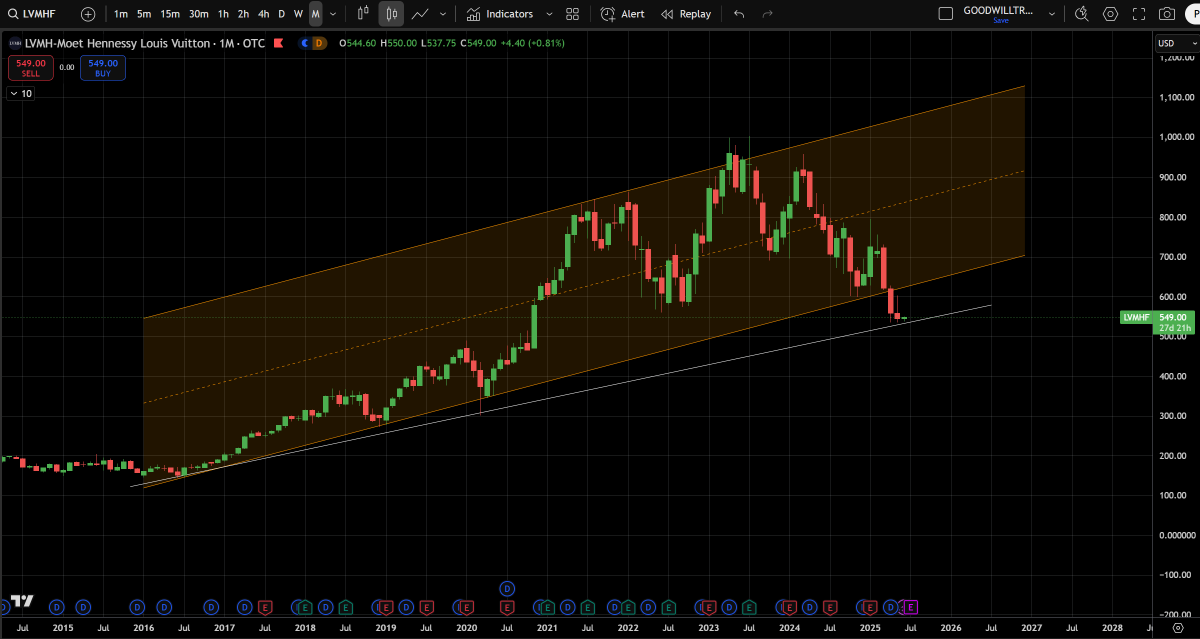Choose the weekly W timeframe

(x=298, y=14)
